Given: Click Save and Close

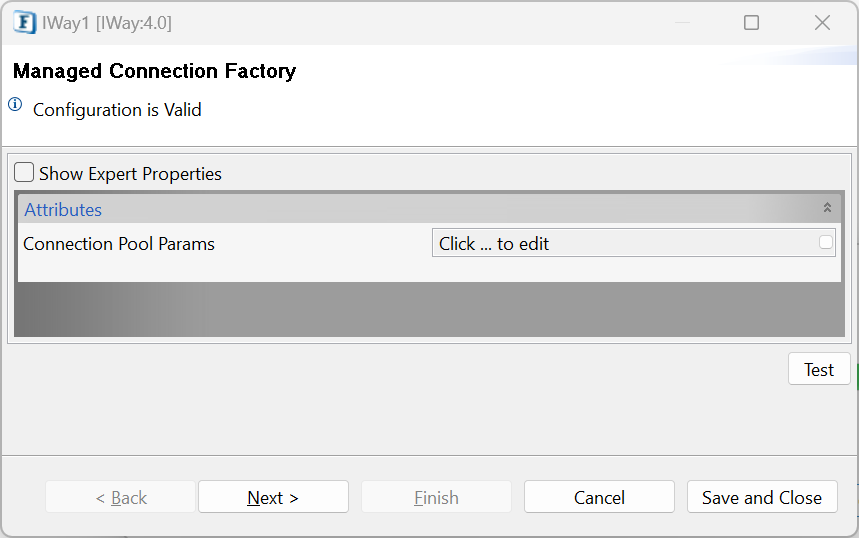Looking at the screenshot, I should 762,497.
